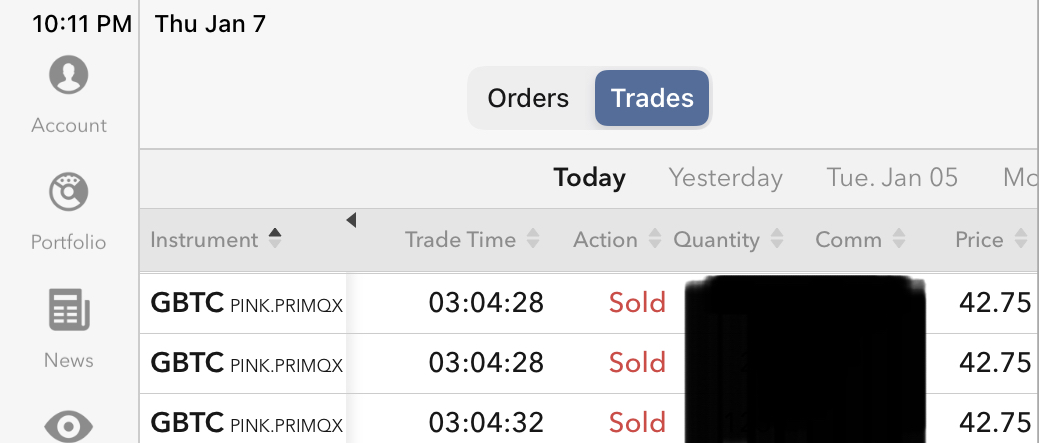Show trades for Tue. Jan 05
Image resolution: width=1039 pixels, height=443 pixels.
pyautogui.click(x=892, y=178)
